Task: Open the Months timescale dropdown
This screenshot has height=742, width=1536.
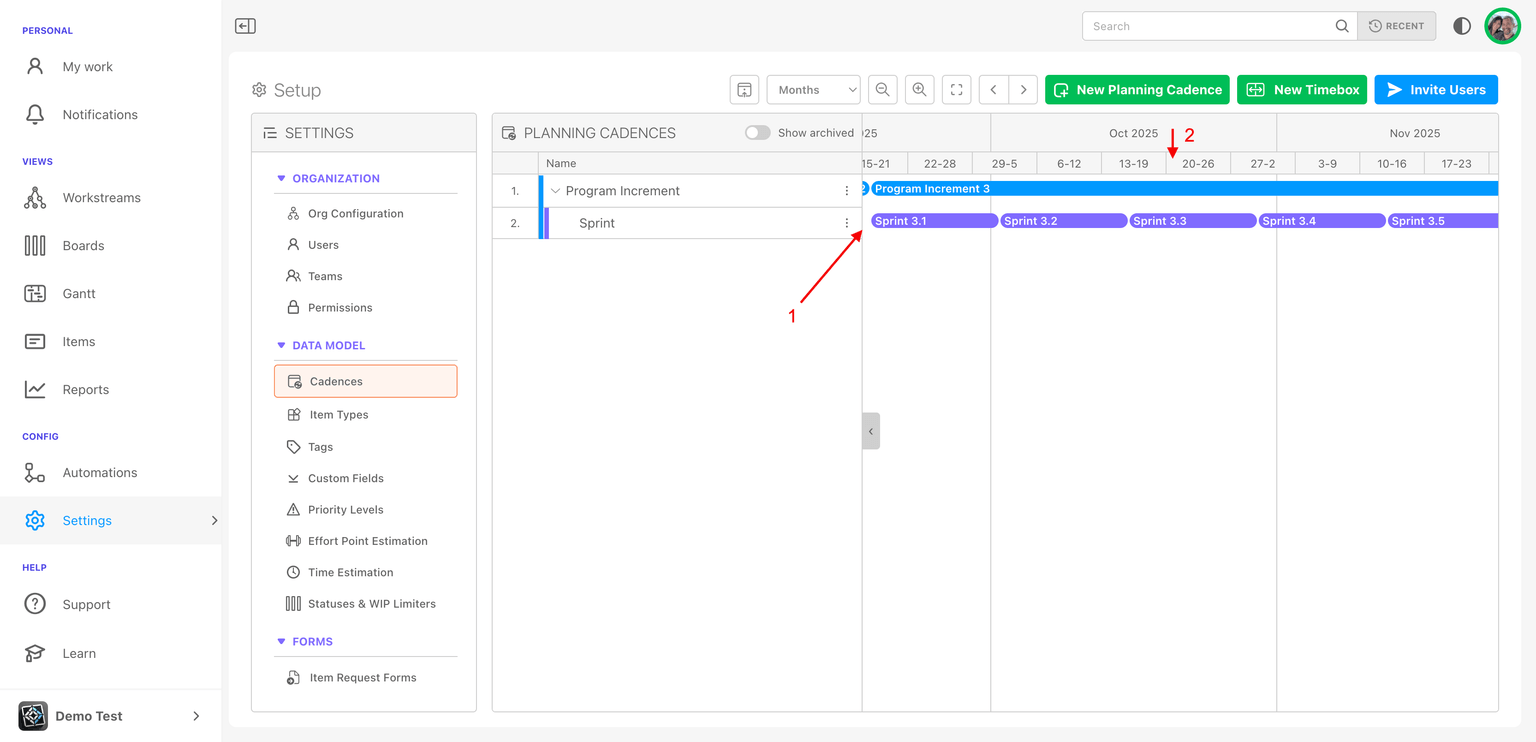Action: [x=813, y=90]
